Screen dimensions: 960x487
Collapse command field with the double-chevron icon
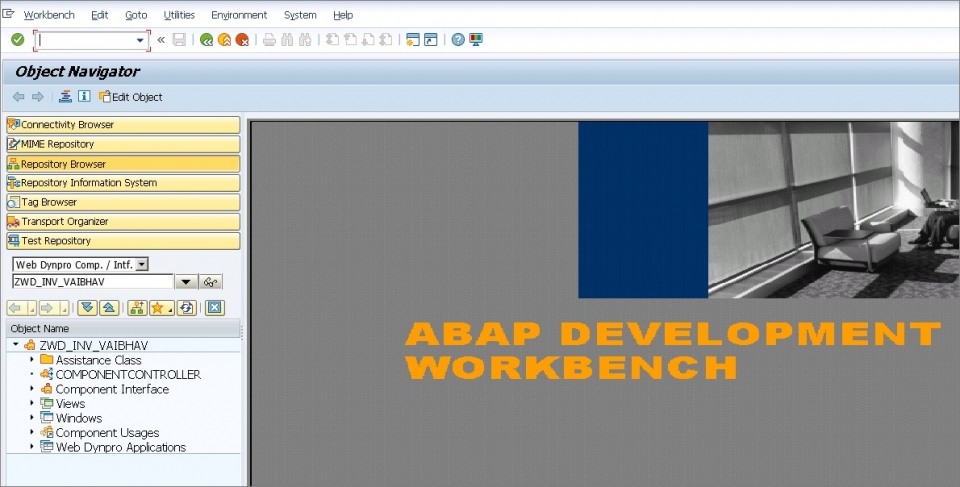tap(161, 40)
